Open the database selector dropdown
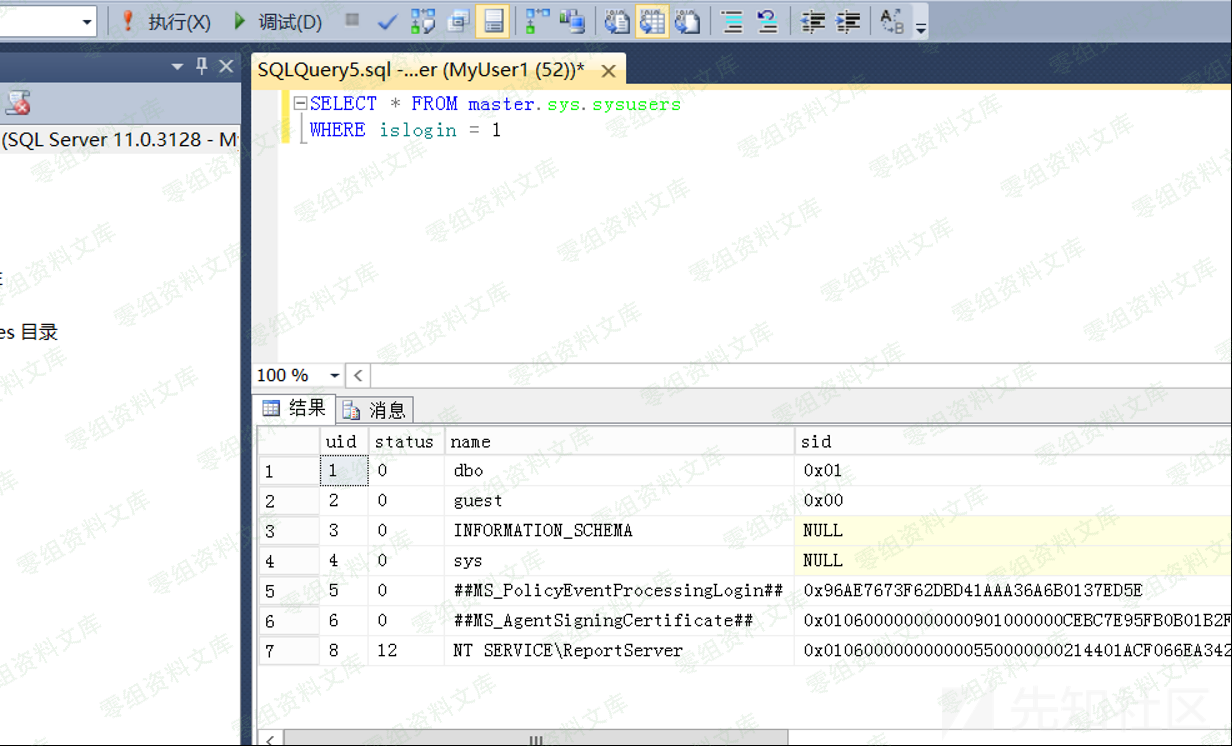 coord(86,22)
